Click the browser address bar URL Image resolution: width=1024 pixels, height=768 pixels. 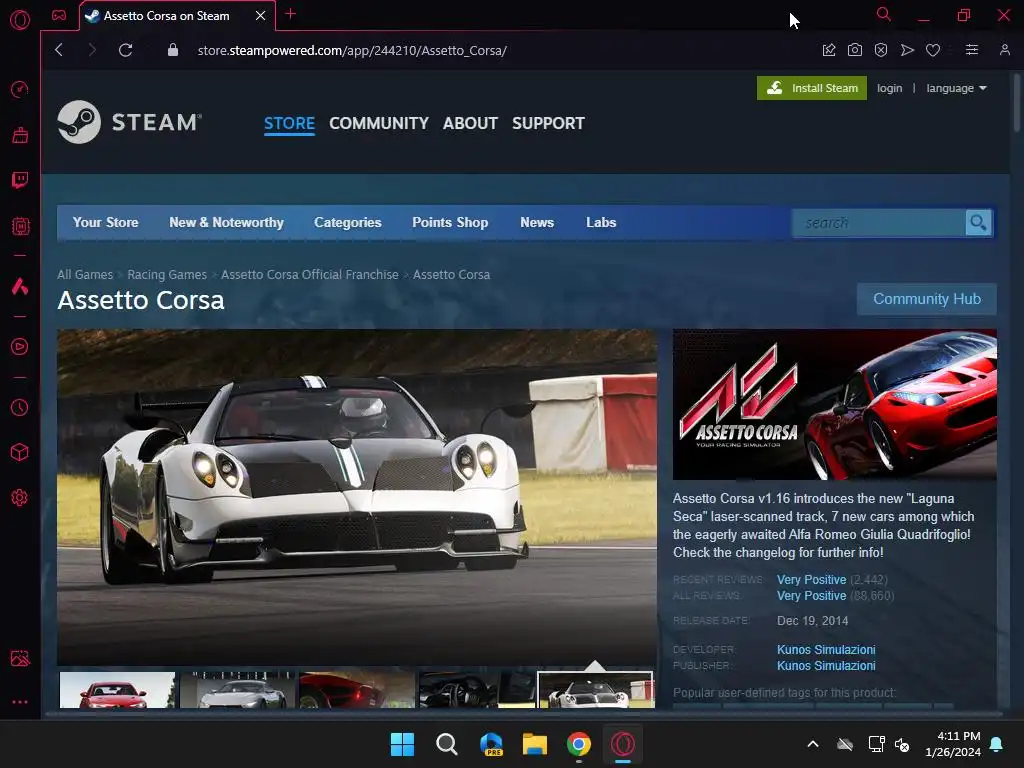point(352,50)
